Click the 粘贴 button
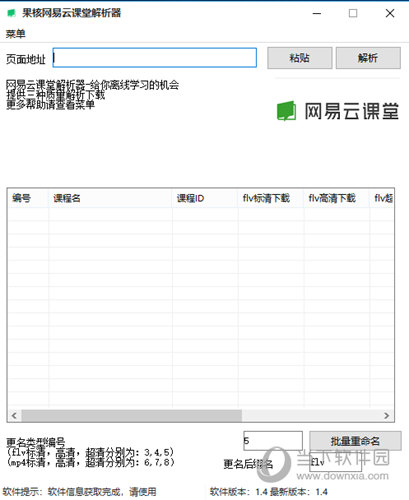 pyautogui.click(x=300, y=58)
